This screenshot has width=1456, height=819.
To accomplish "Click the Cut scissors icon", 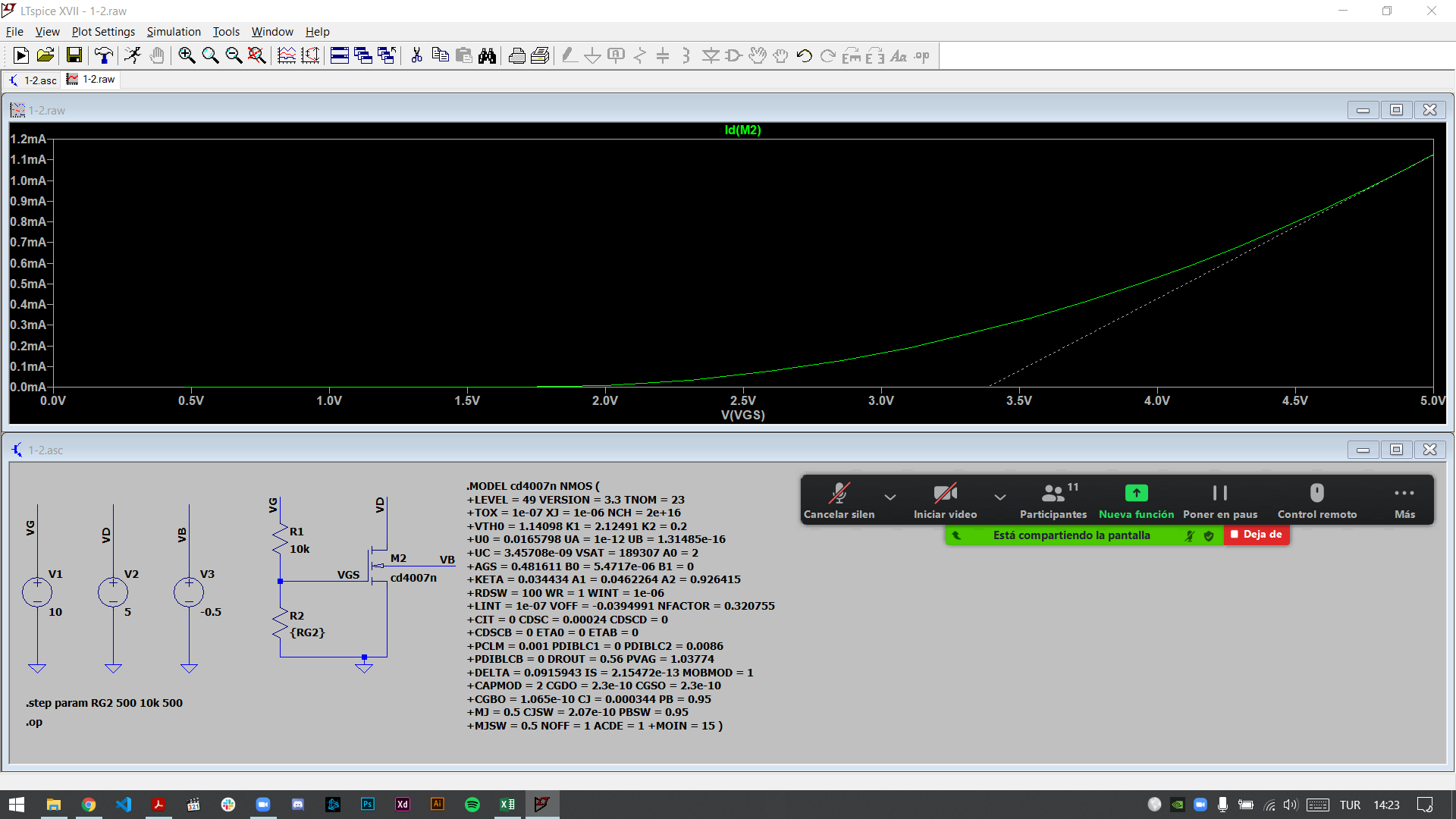I will coord(416,55).
